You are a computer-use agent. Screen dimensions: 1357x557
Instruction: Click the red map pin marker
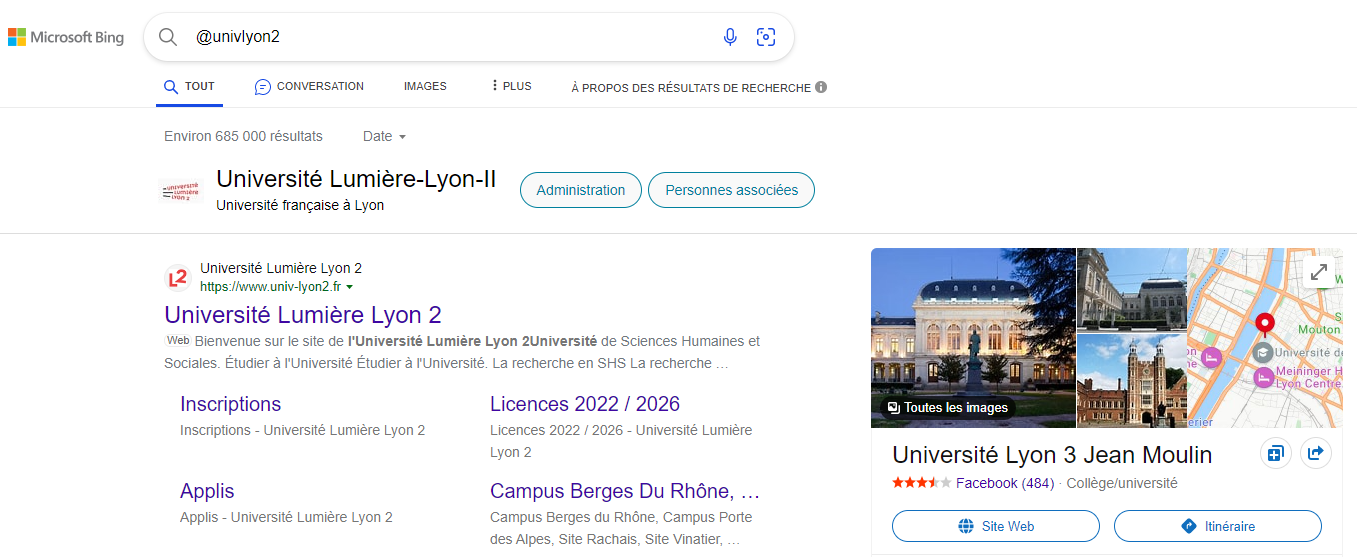(x=1265, y=326)
